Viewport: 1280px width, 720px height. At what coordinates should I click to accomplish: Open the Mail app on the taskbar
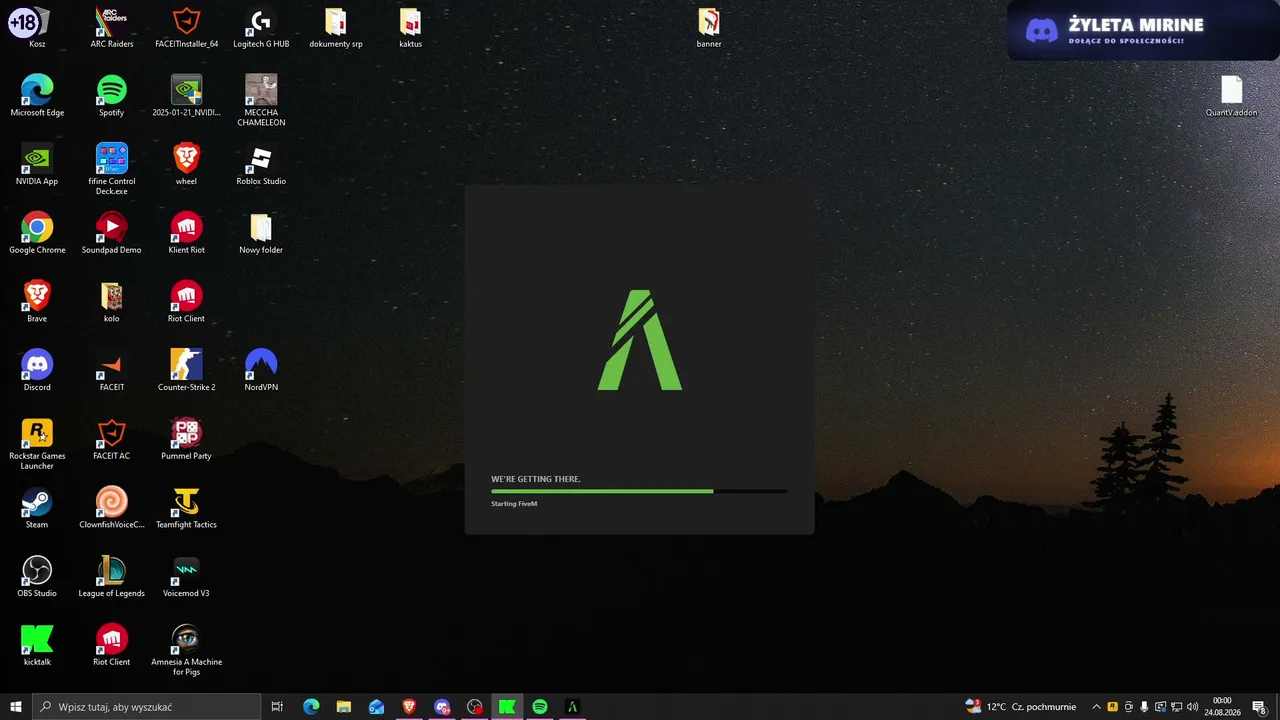coord(377,707)
